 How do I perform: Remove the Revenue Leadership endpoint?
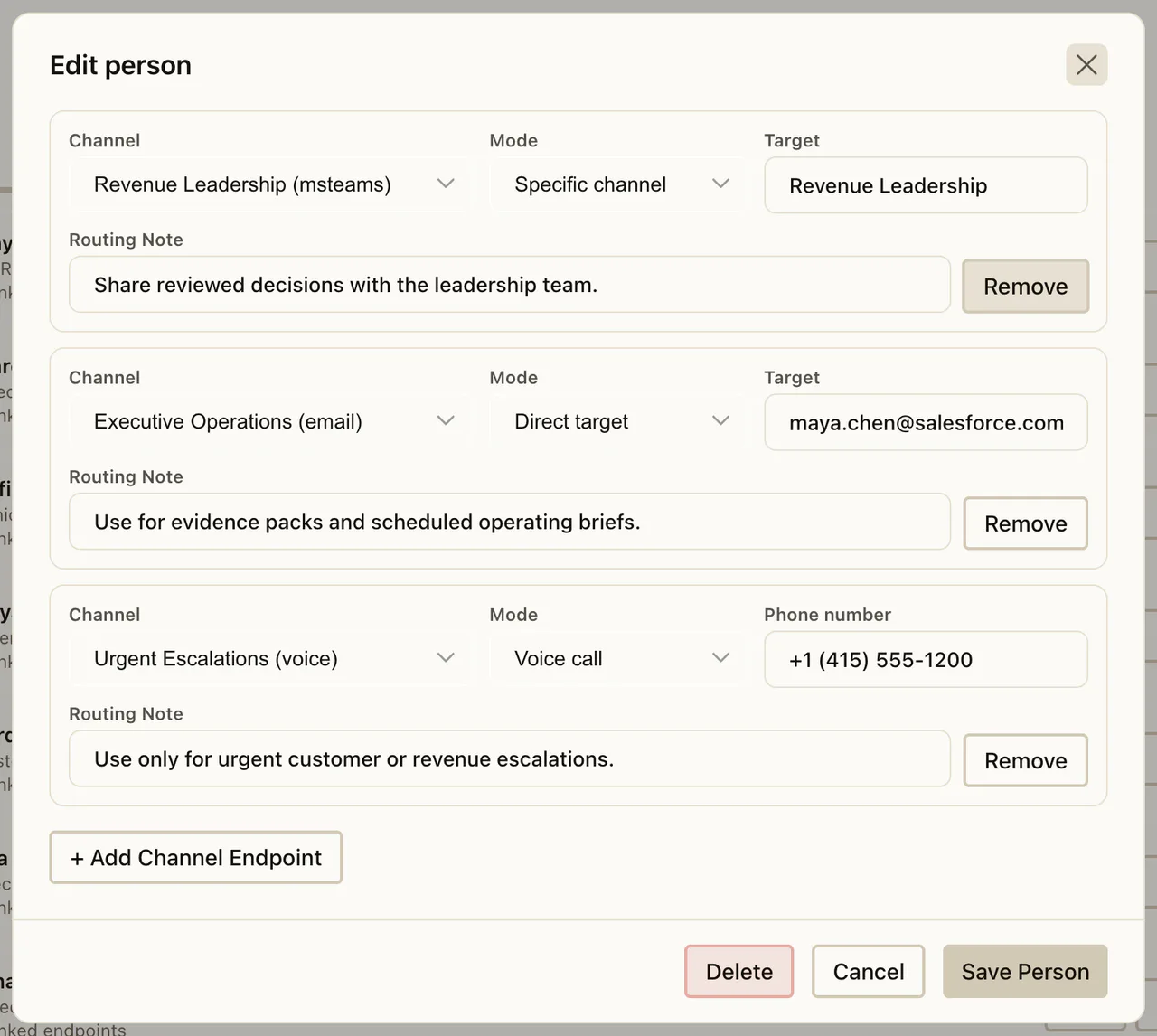click(1025, 287)
